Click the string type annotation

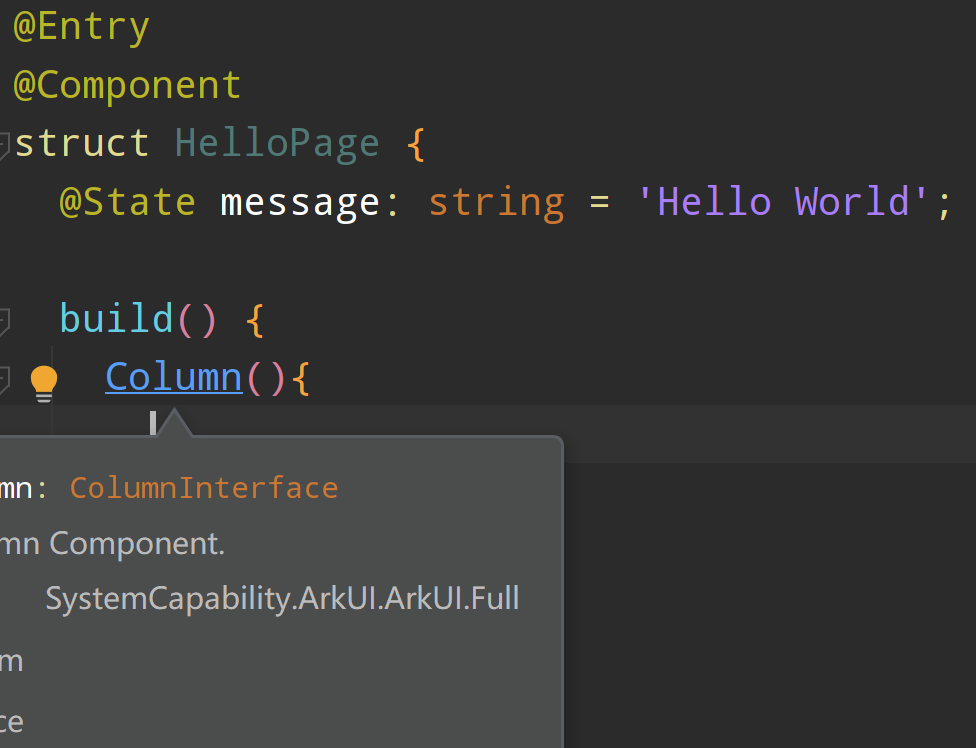[496, 202]
